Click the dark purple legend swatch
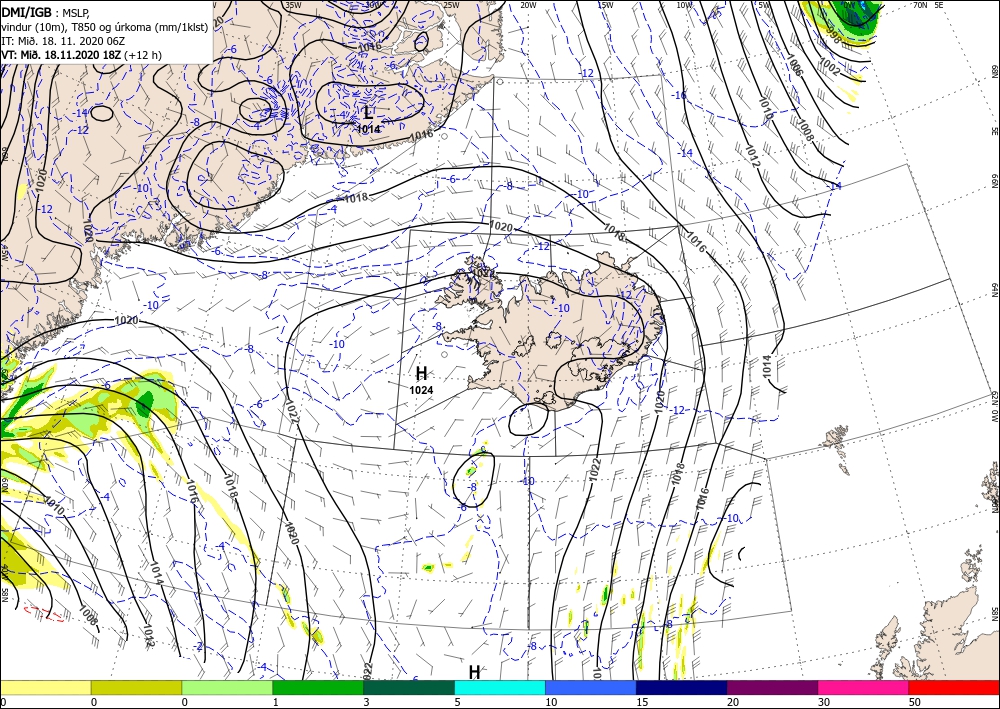1000x709 pixels. pyautogui.click(x=772, y=687)
